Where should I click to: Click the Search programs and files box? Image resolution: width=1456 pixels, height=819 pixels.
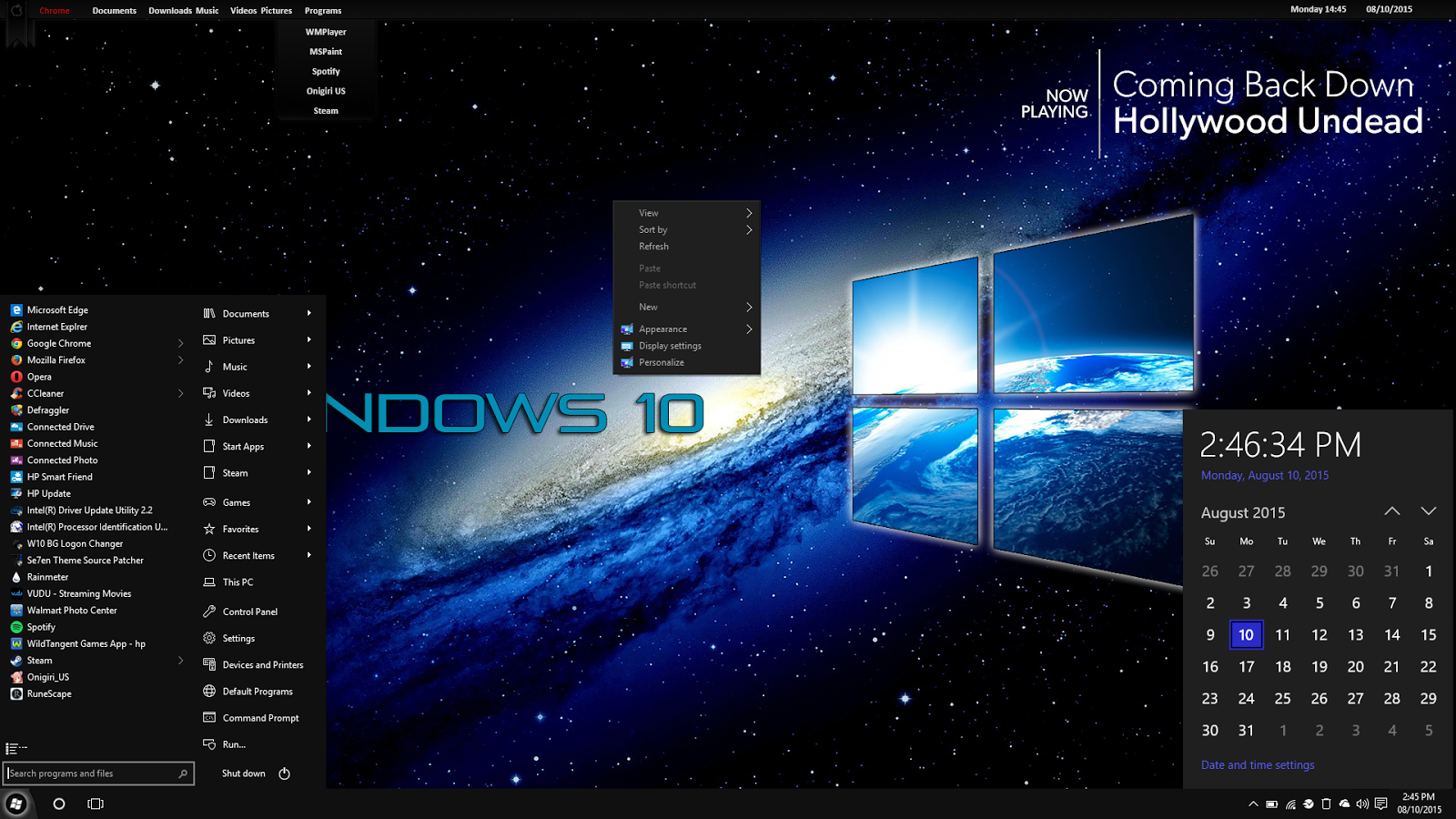[x=99, y=773]
